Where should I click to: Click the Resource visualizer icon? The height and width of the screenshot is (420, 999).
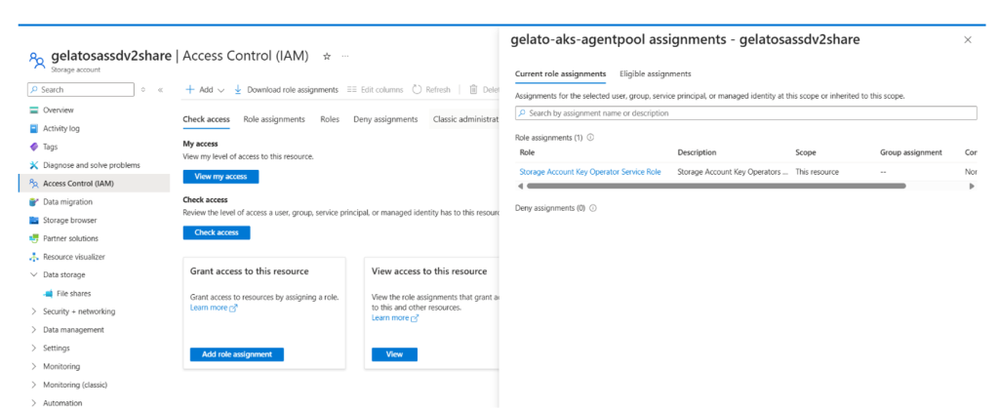34,257
